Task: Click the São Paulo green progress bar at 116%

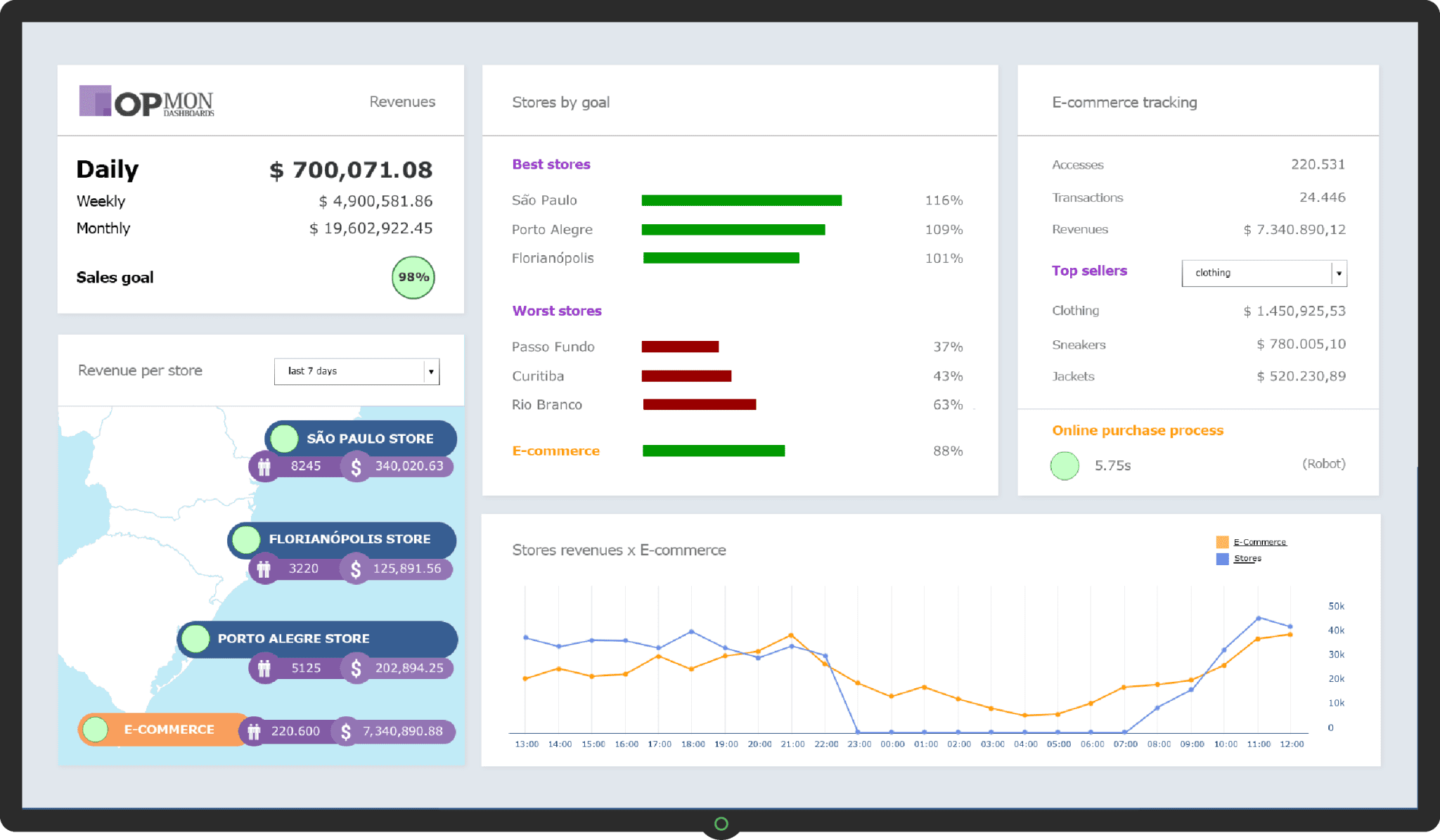Action: click(x=740, y=200)
